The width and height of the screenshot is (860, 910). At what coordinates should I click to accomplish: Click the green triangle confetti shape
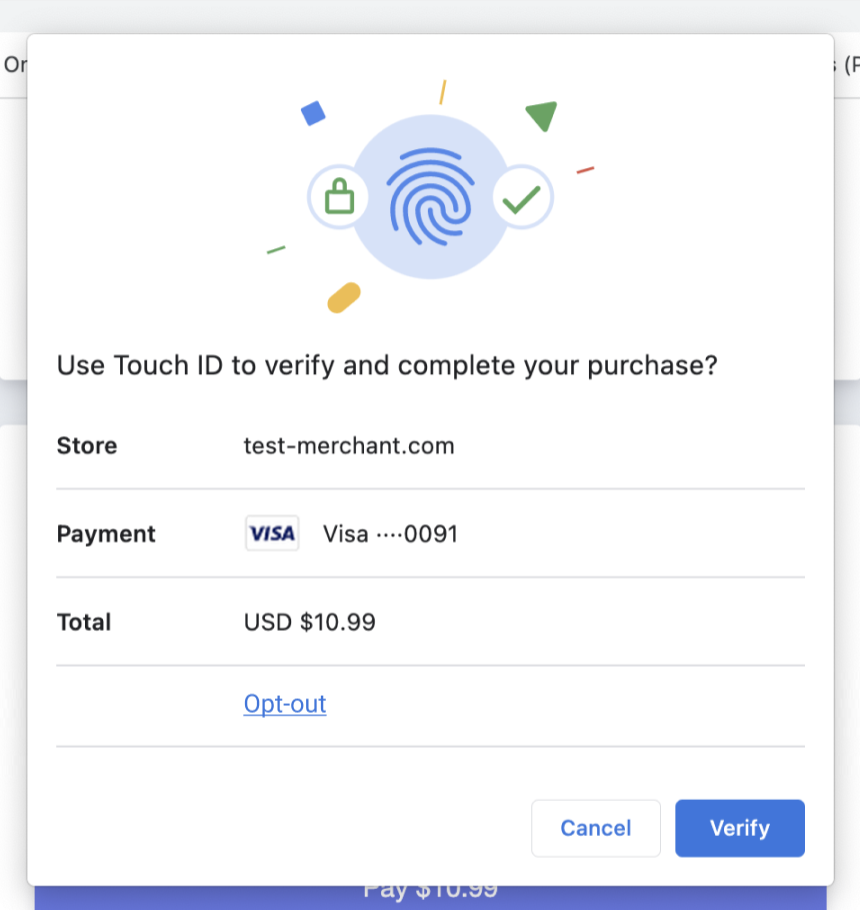pyautogui.click(x=542, y=115)
